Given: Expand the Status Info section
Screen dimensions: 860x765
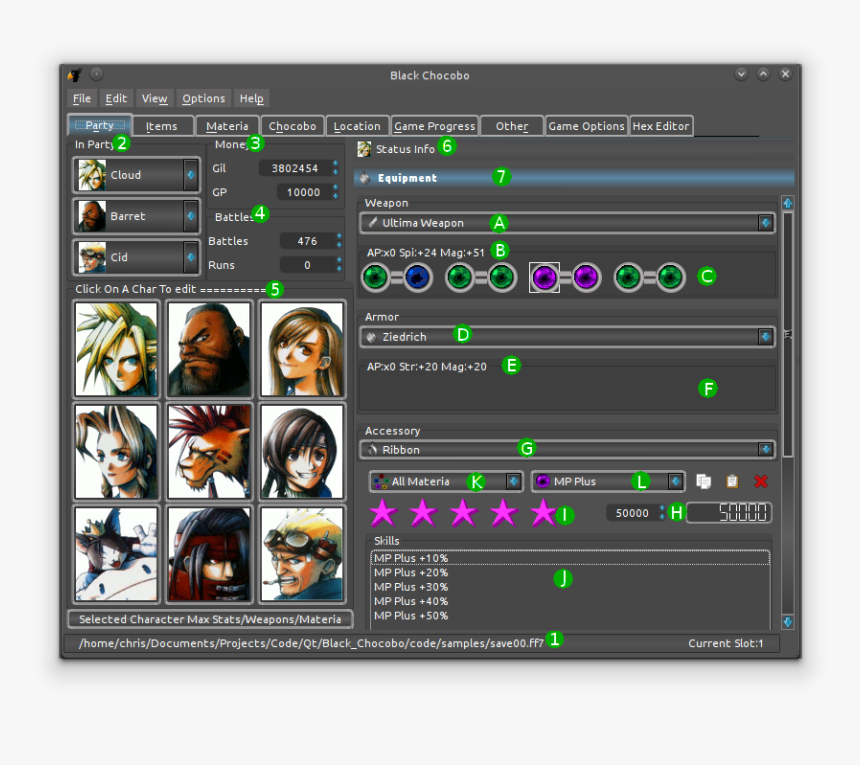Looking at the screenshot, I should pyautogui.click(x=574, y=149).
